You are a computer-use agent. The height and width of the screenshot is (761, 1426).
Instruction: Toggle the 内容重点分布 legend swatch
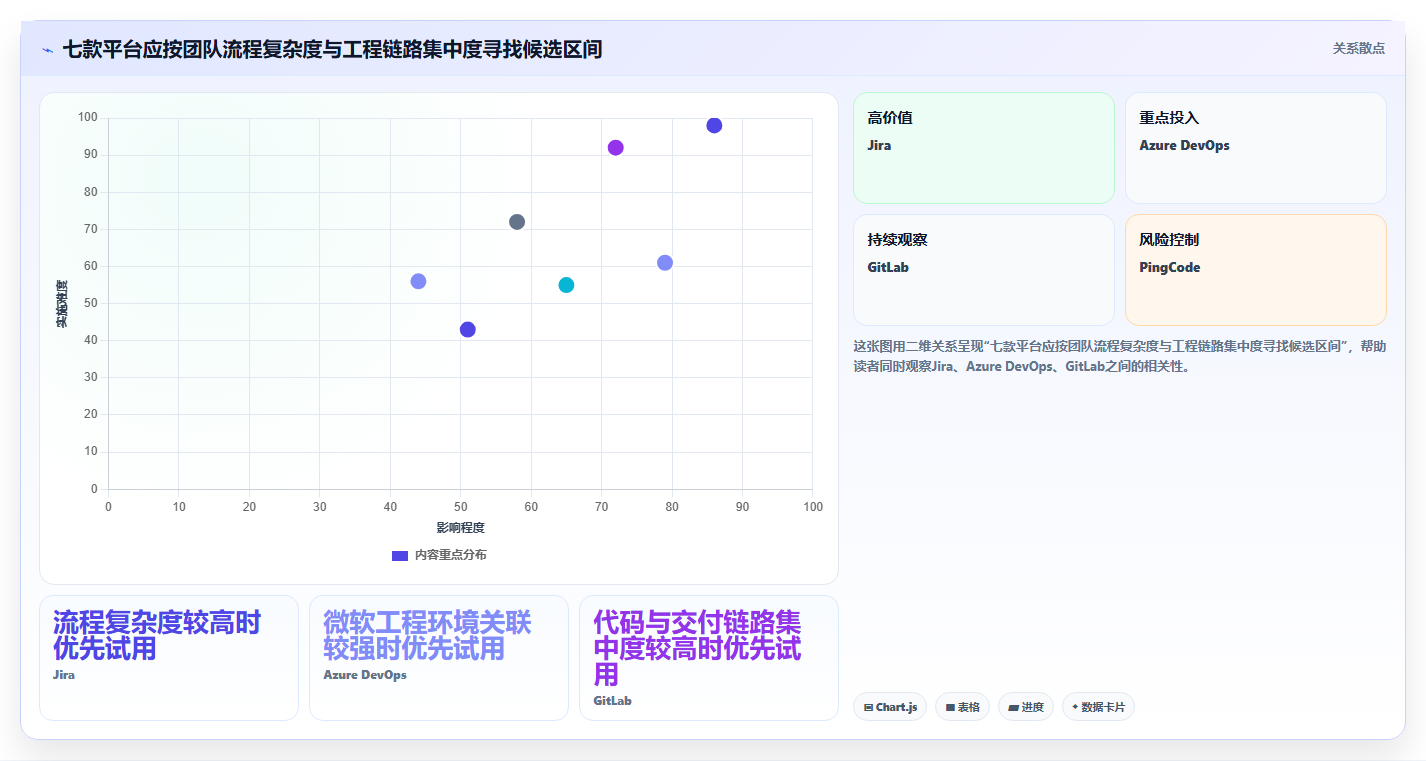(x=400, y=555)
